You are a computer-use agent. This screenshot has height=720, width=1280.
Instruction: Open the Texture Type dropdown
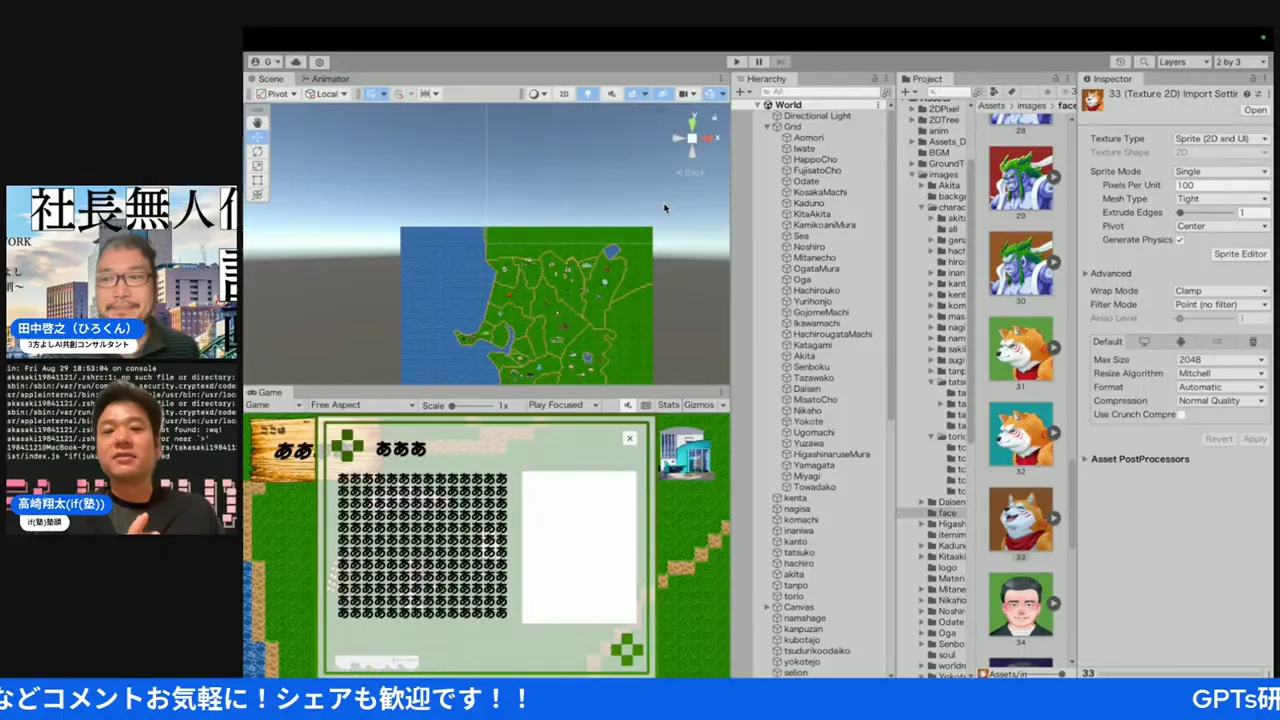coord(1220,139)
